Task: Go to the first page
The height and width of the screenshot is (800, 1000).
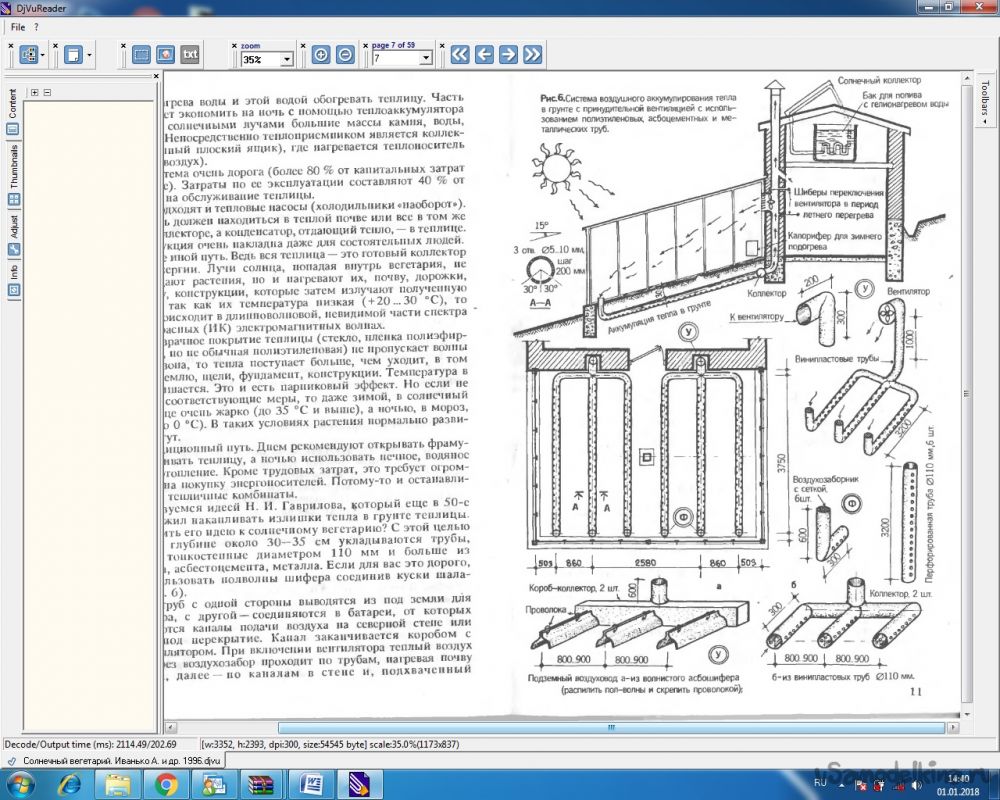Action: 460,55
